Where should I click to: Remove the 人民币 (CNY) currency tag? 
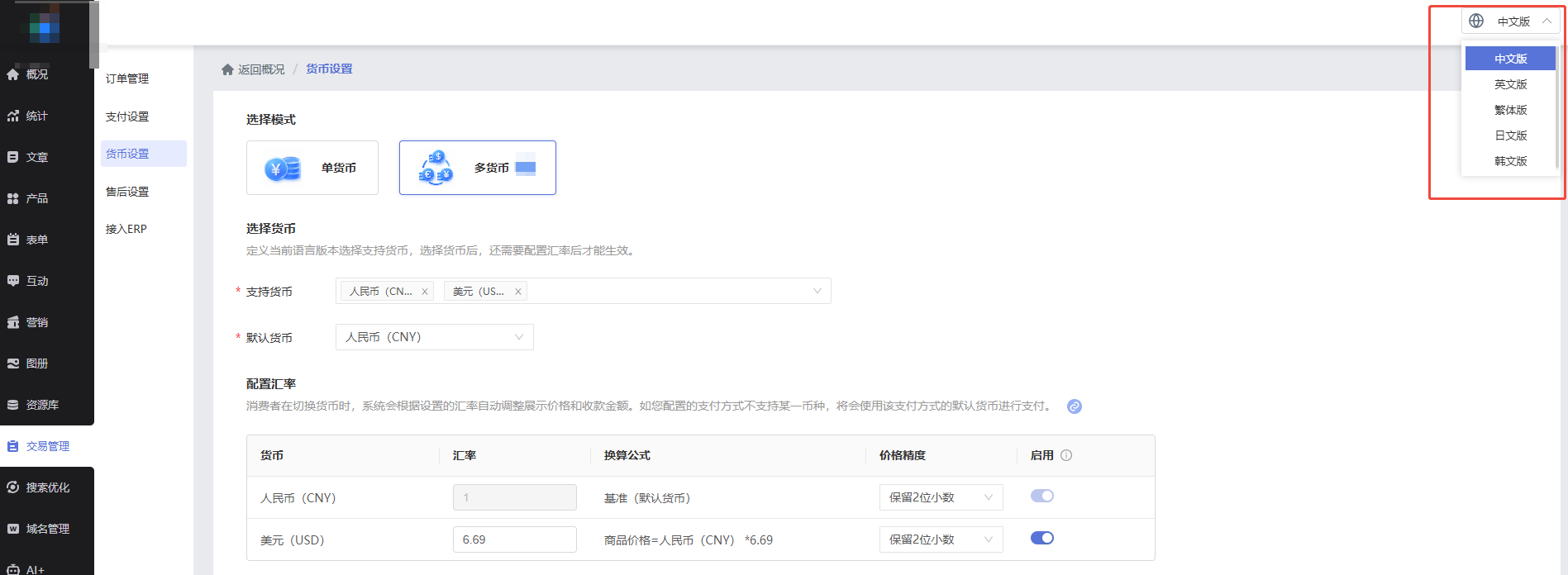click(x=425, y=292)
